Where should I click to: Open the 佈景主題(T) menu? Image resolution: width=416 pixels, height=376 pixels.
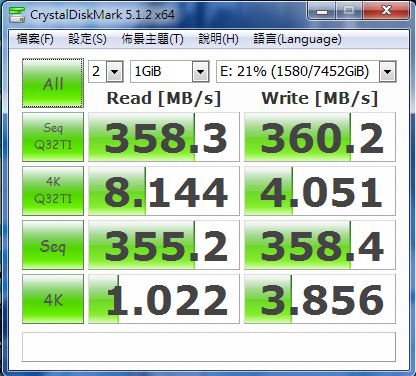click(152, 39)
